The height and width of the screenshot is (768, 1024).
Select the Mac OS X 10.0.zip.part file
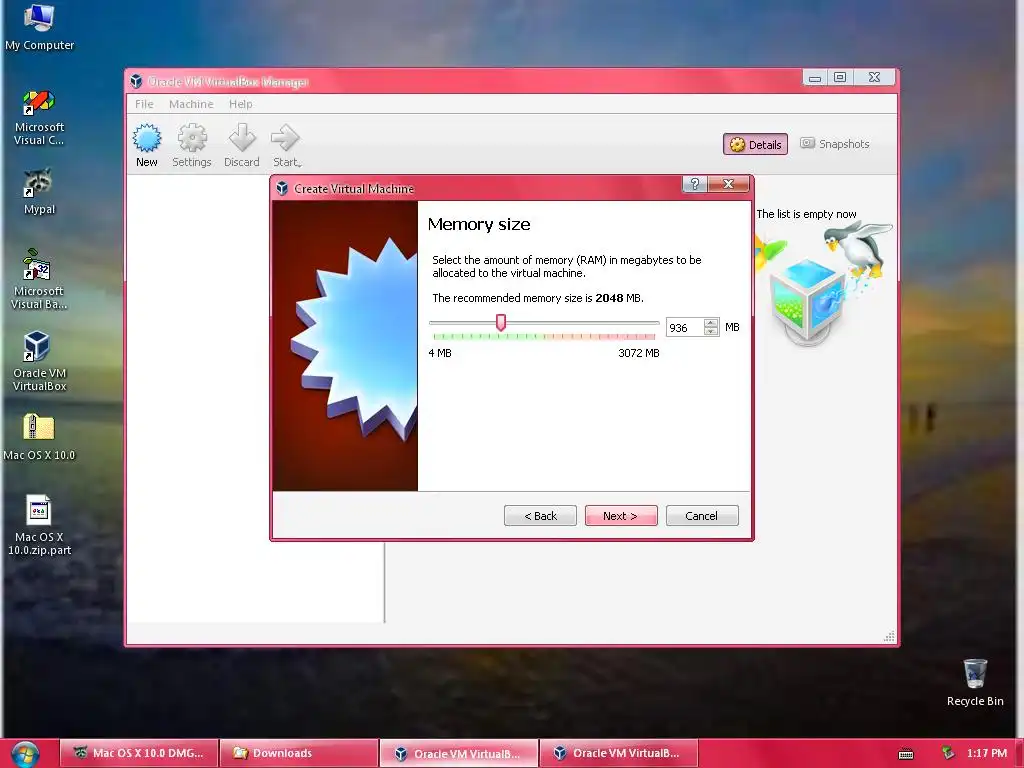click(39, 526)
